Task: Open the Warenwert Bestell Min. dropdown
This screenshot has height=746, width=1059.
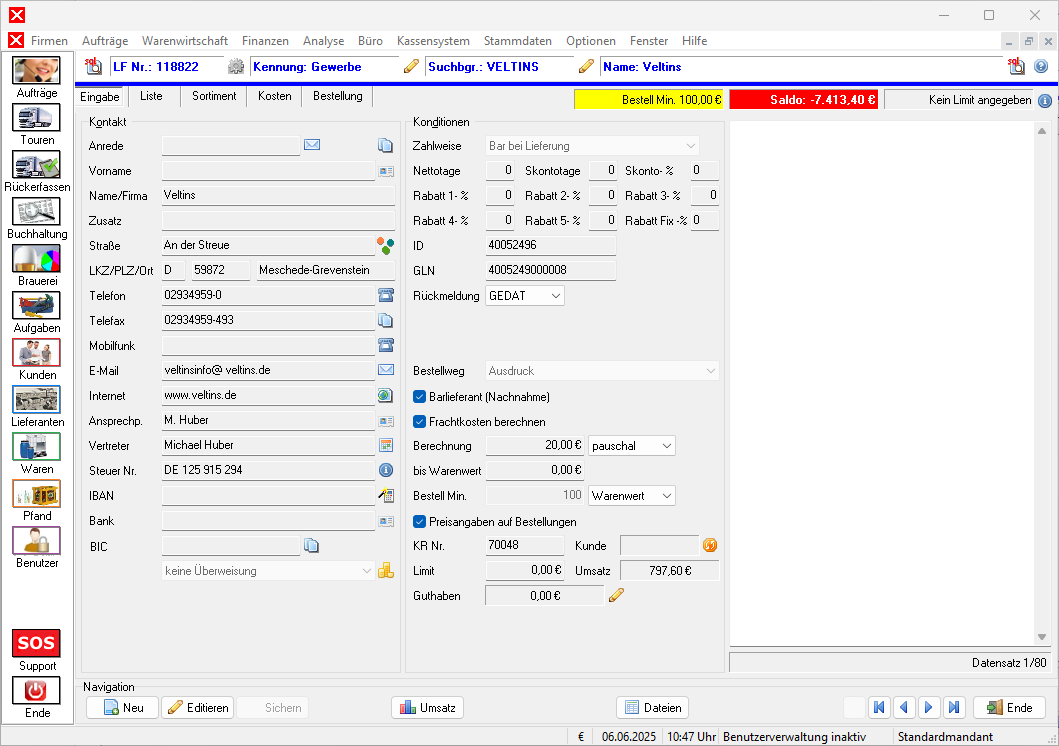Action: [x=666, y=495]
